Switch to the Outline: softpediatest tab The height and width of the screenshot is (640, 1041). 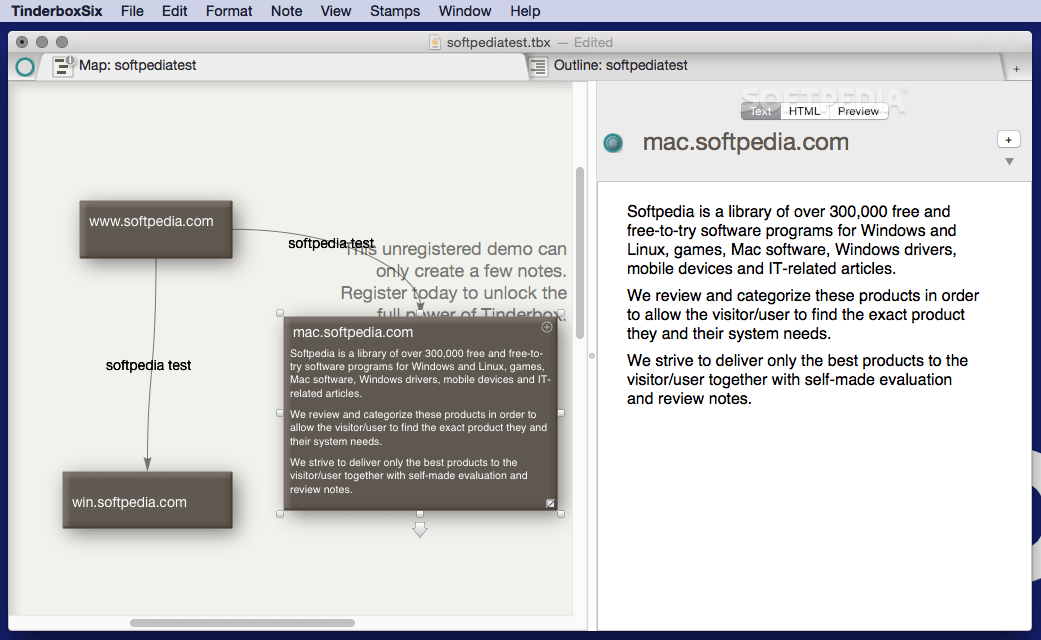point(767,66)
